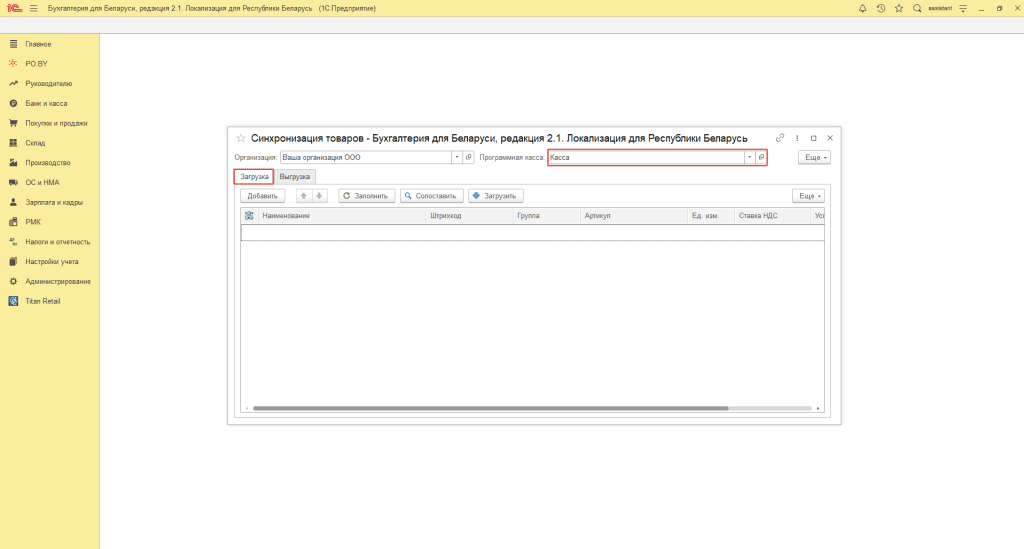Click Сопоставить button

pos(432,196)
